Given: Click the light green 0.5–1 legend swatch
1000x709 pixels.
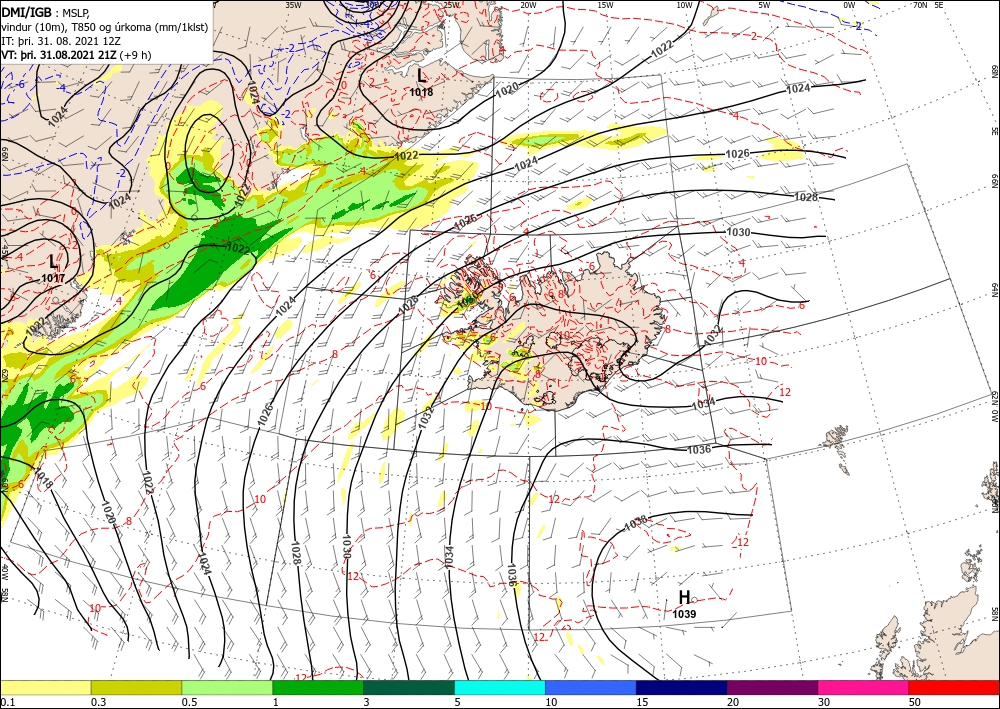Looking at the screenshot, I should (227, 687).
